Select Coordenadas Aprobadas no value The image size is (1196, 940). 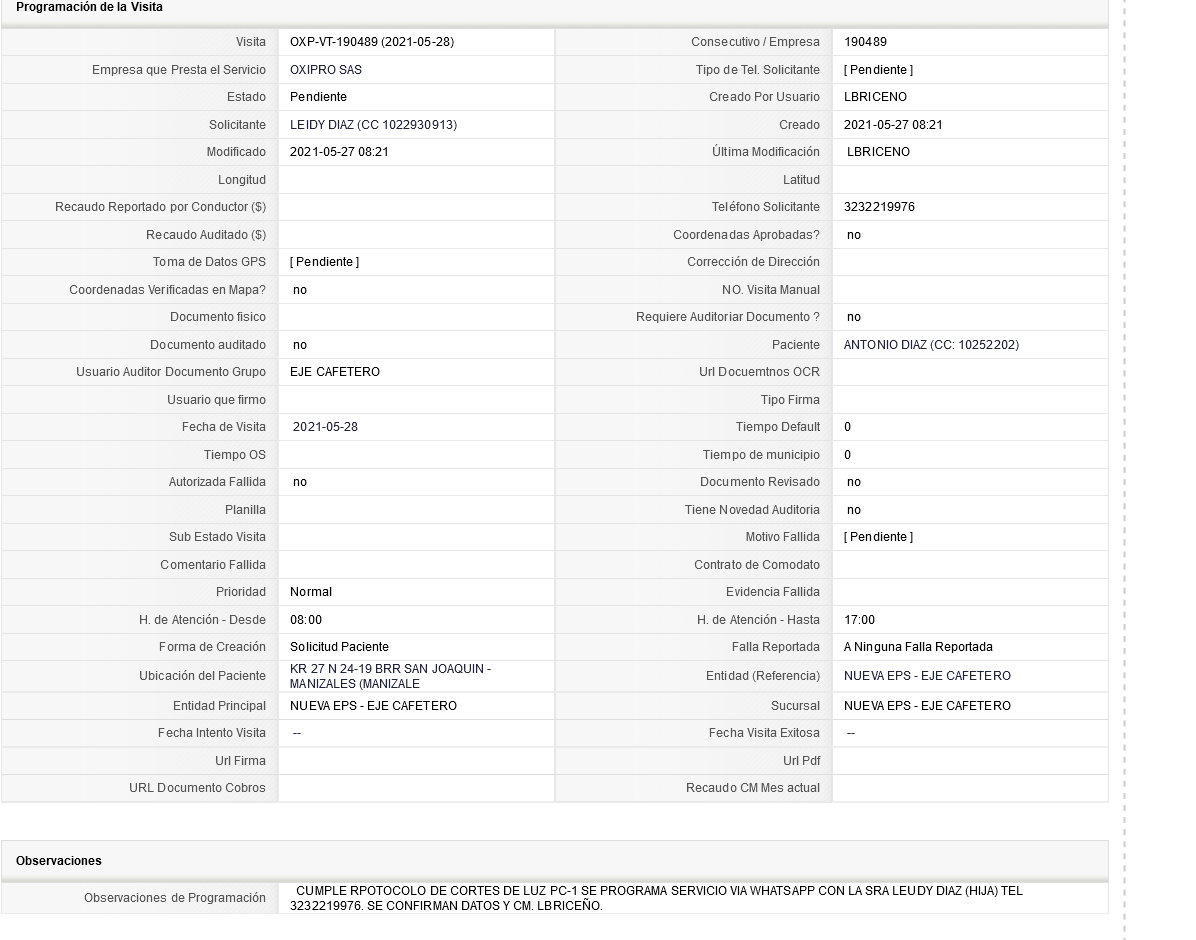coord(854,235)
